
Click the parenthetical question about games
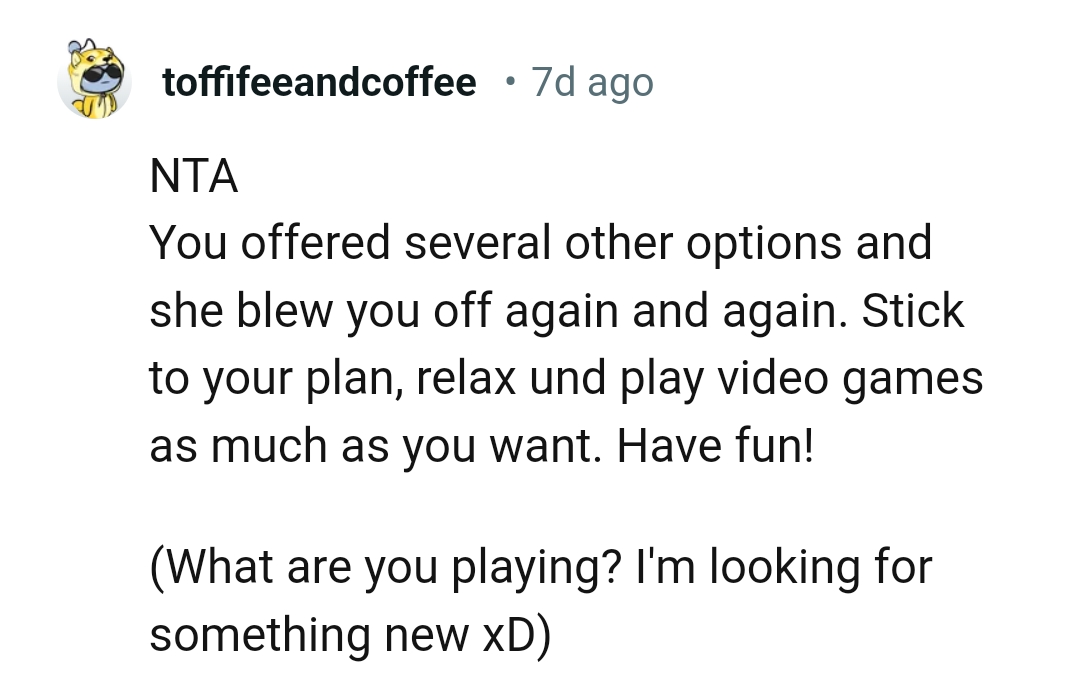tap(540, 565)
